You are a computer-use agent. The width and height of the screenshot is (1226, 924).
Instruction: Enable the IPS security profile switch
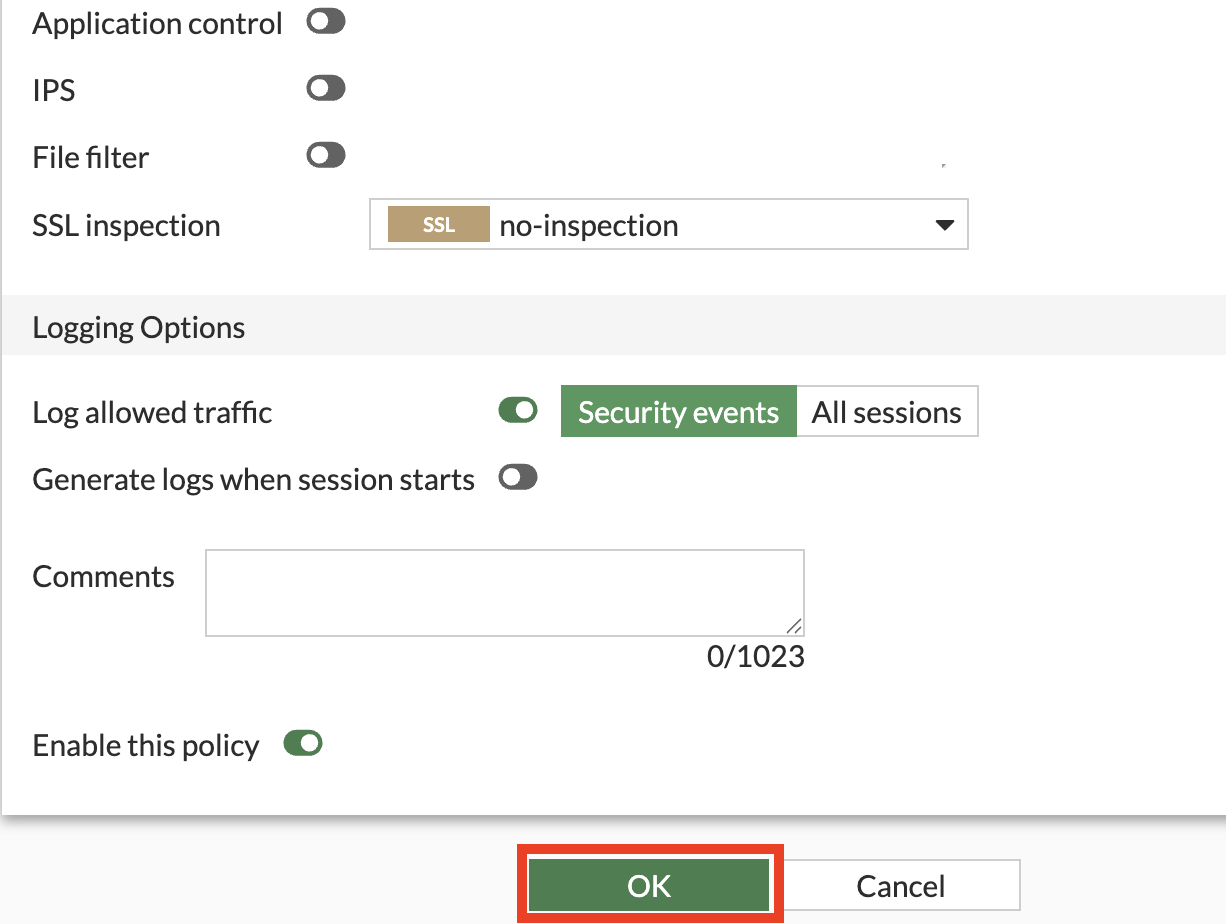[x=326, y=89]
